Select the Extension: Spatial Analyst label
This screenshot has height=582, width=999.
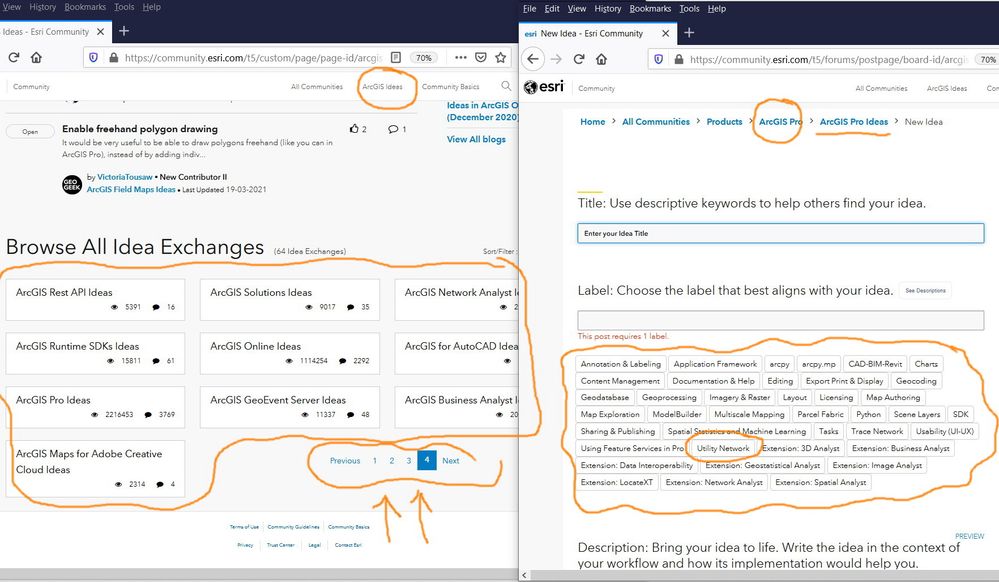821,483
